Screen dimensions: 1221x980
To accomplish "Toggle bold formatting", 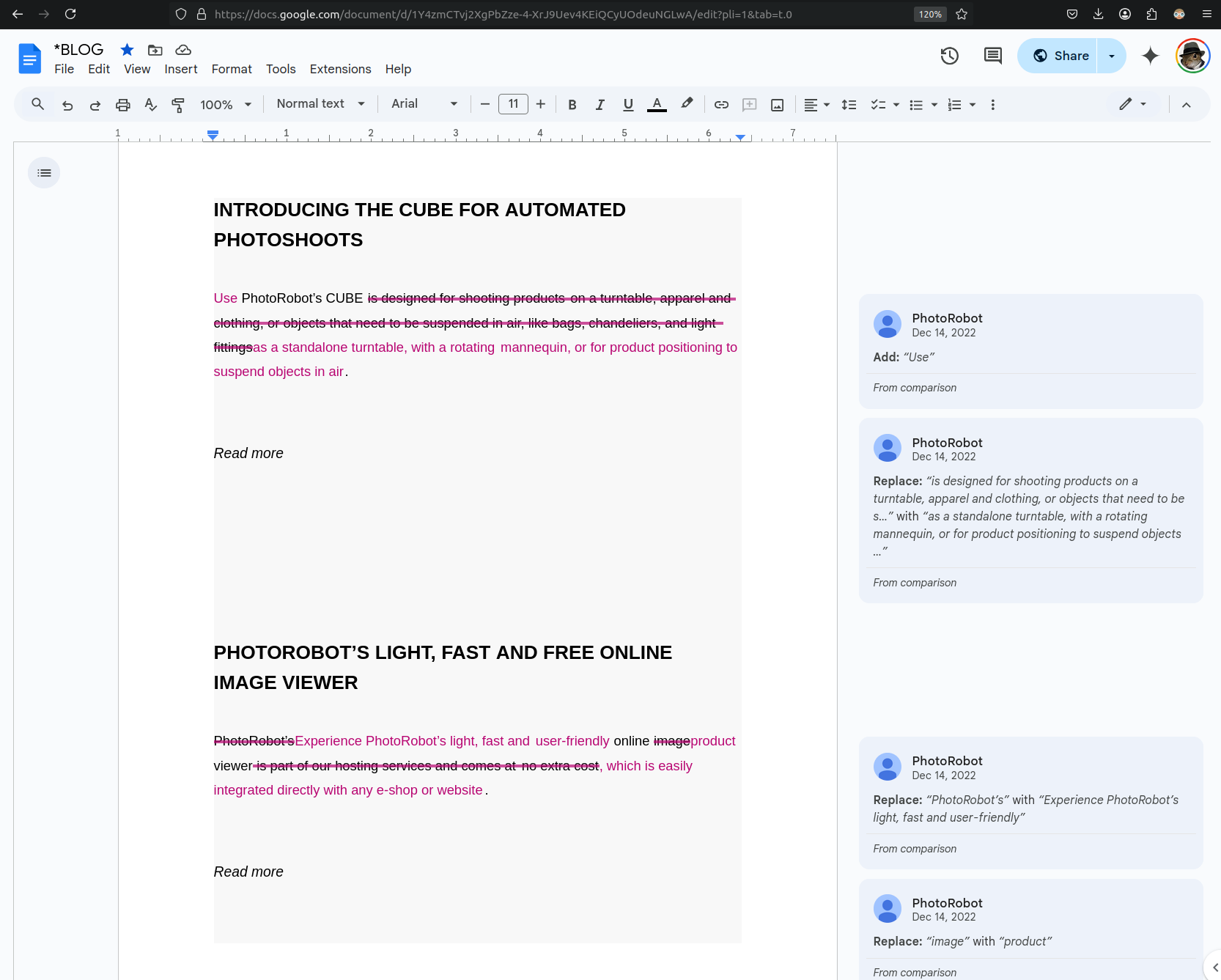I will [x=572, y=105].
